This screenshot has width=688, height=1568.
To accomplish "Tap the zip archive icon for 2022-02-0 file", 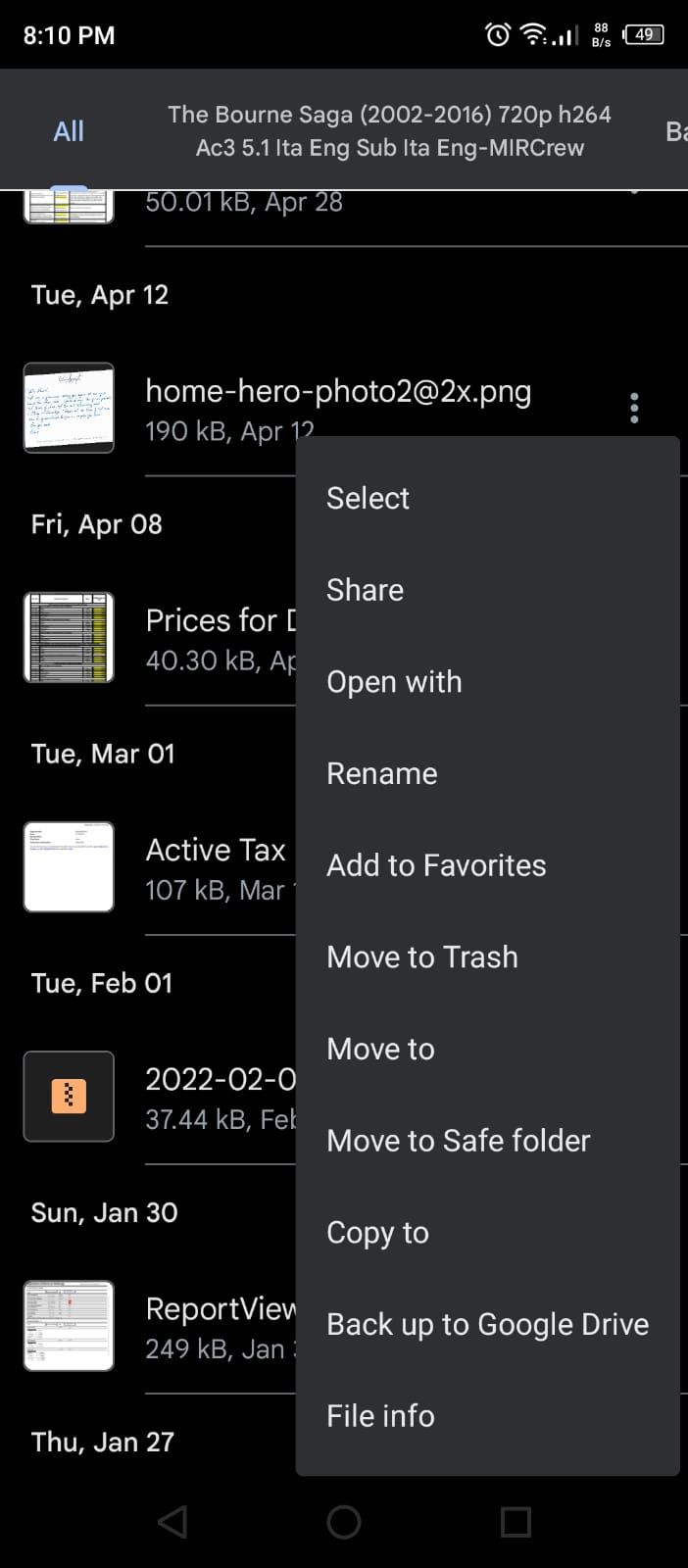I will [x=69, y=1097].
